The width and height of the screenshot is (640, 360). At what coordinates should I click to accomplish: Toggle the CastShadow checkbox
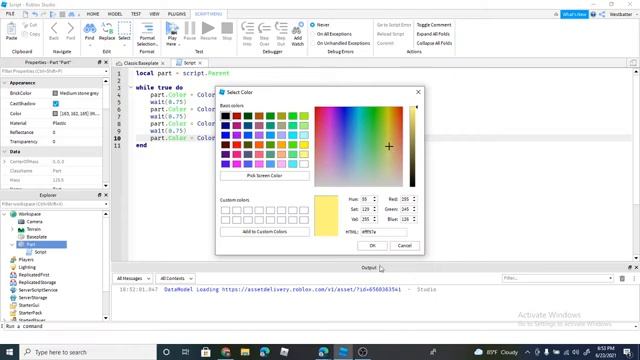56,104
